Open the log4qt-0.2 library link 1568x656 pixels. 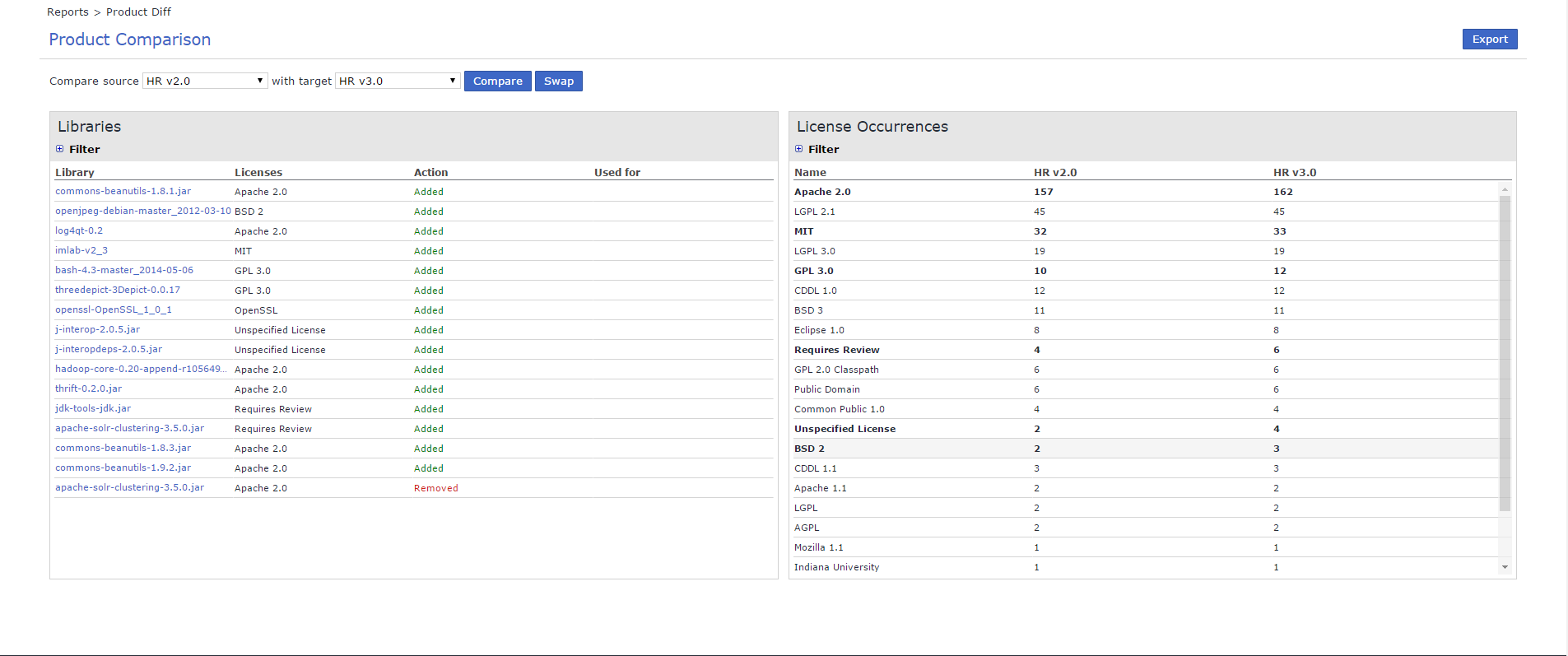(x=79, y=230)
